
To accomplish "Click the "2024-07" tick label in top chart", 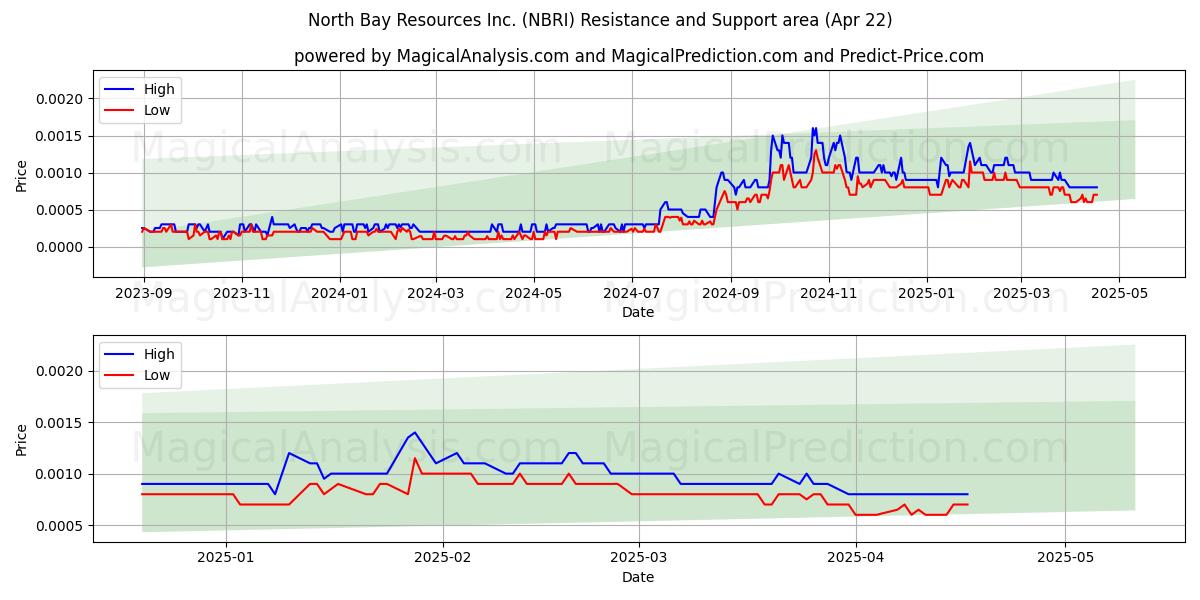I will coord(631,292).
